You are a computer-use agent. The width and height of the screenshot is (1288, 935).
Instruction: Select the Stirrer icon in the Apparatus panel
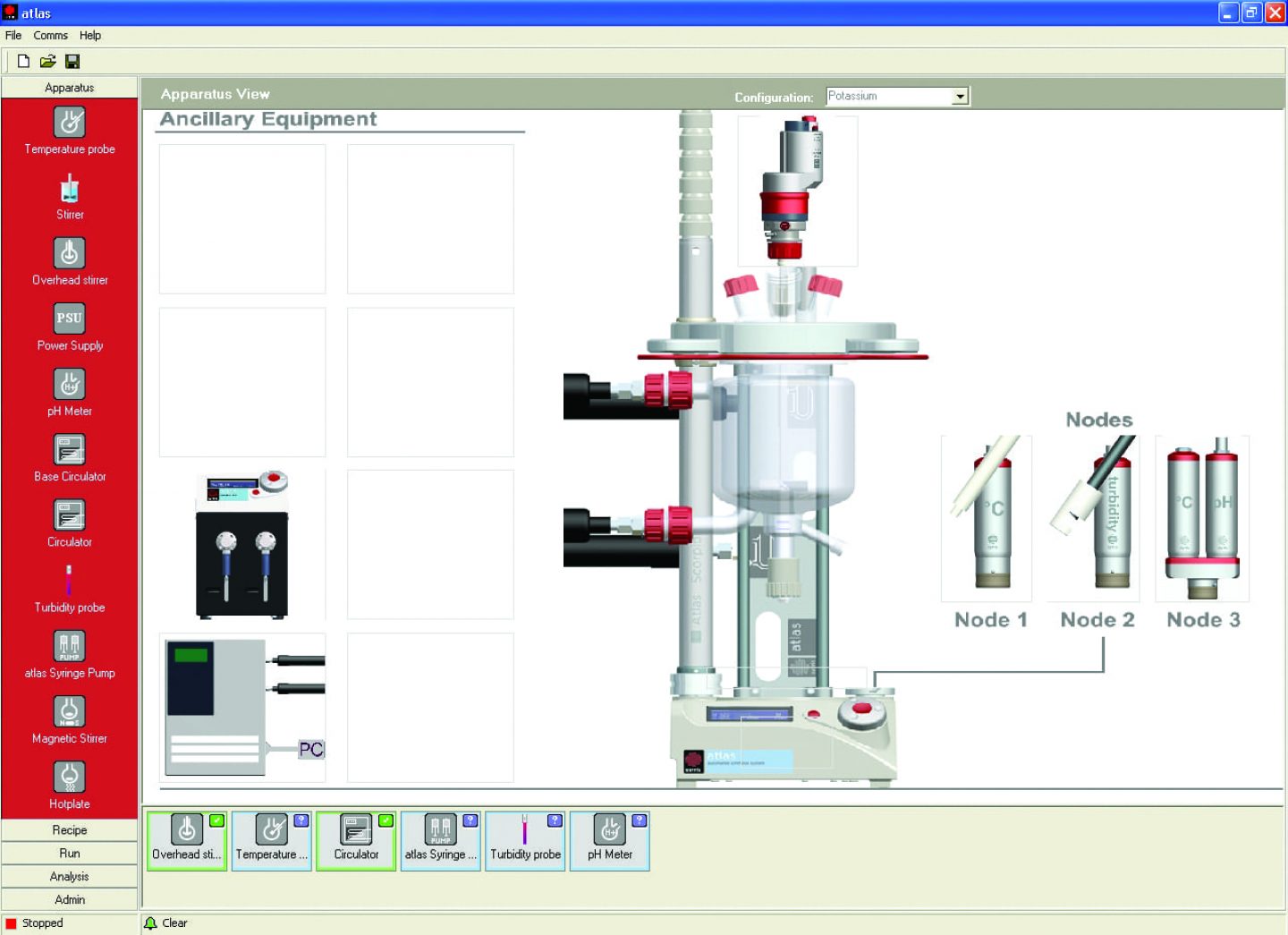69,190
